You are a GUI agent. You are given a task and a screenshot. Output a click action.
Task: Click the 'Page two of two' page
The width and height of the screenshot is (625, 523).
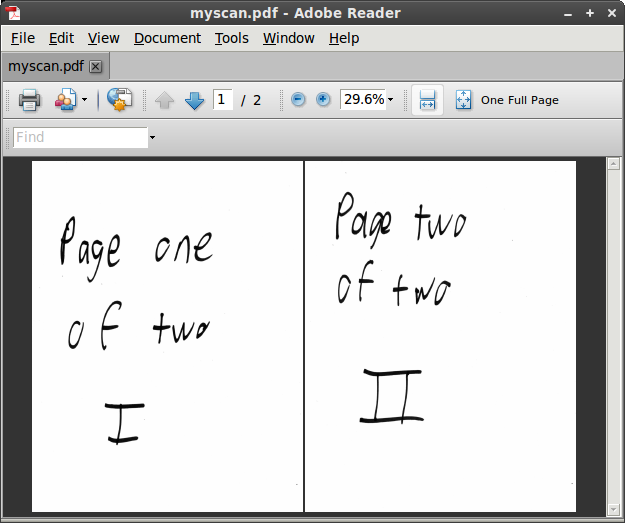(440, 336)
